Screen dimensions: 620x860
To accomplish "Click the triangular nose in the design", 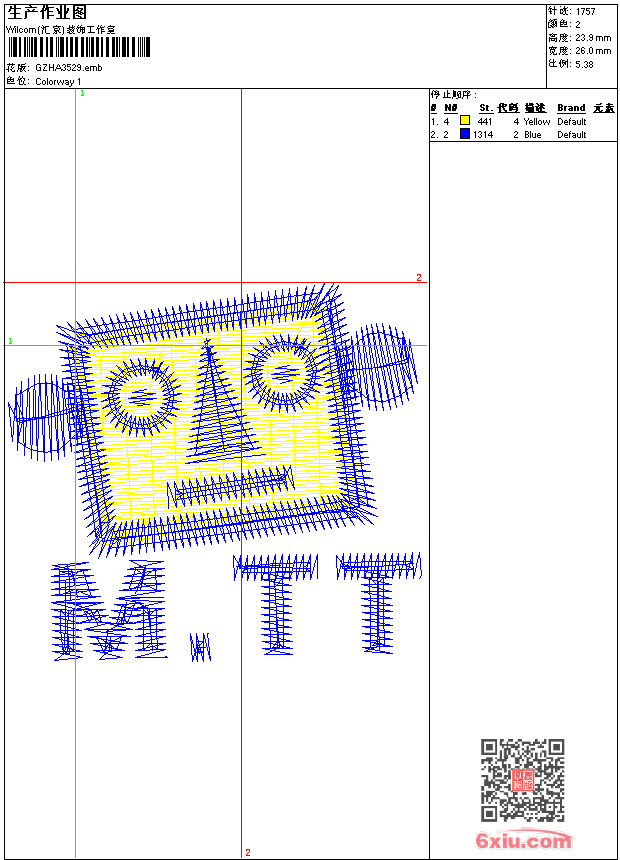I will [215, 405].
